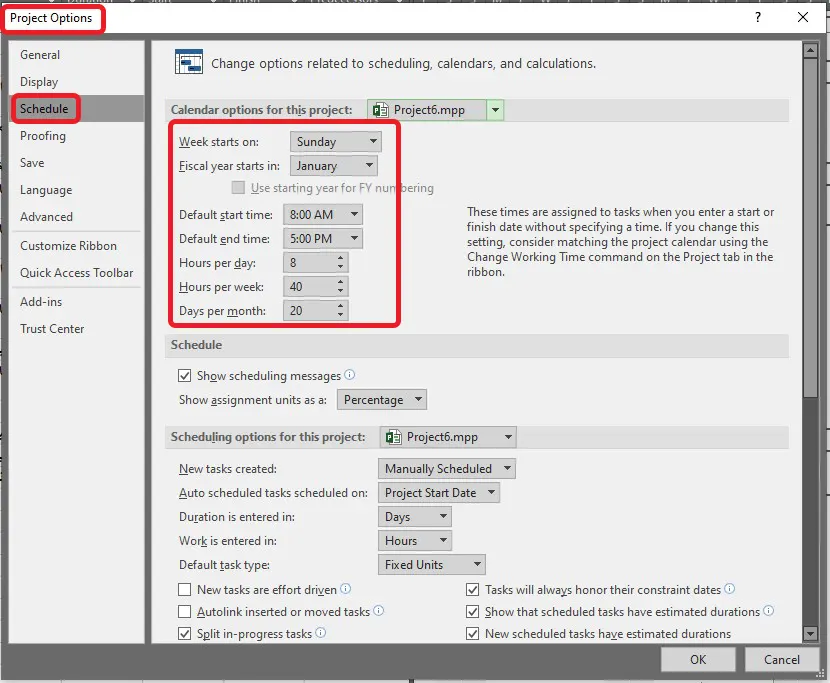Enable New tasks are effort driven

[x=184, y=590]
